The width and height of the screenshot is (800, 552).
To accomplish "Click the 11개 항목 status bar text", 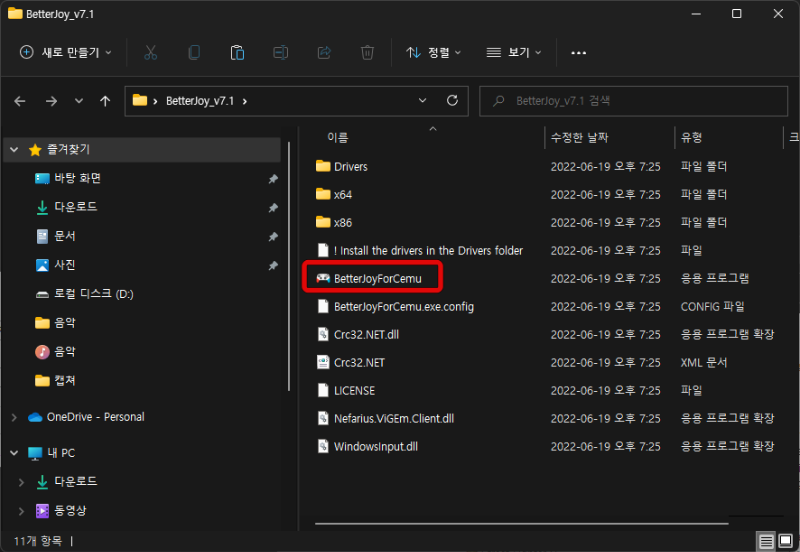I will point(37,541).
